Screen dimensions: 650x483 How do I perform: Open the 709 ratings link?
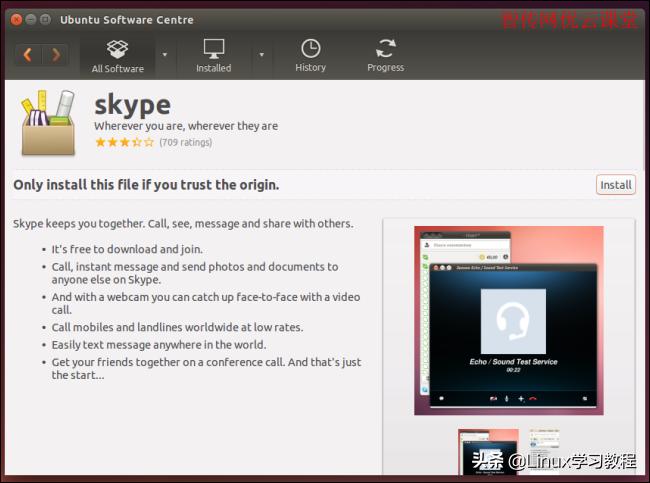185,142
